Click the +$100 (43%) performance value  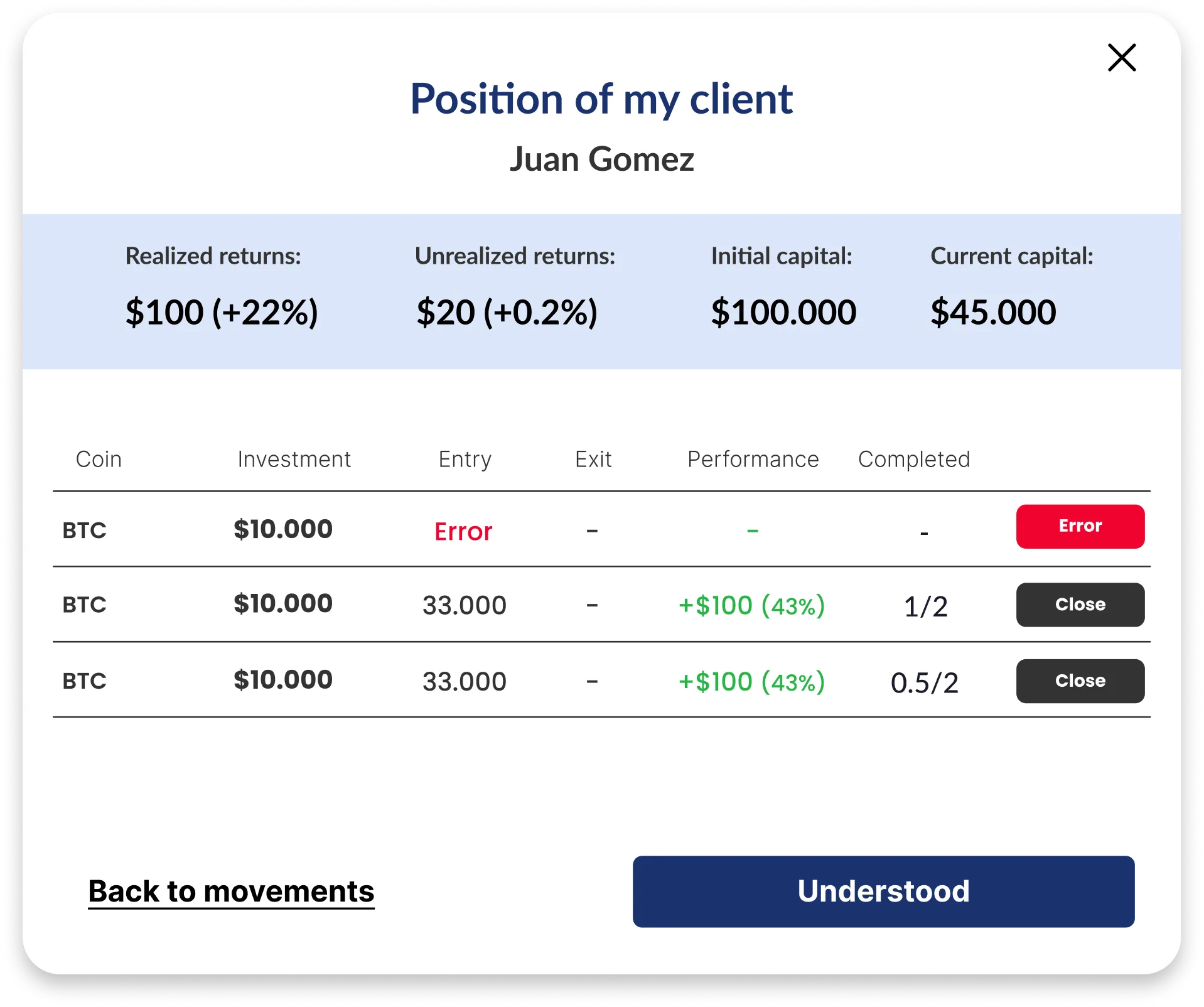click(x=751, y=605)
